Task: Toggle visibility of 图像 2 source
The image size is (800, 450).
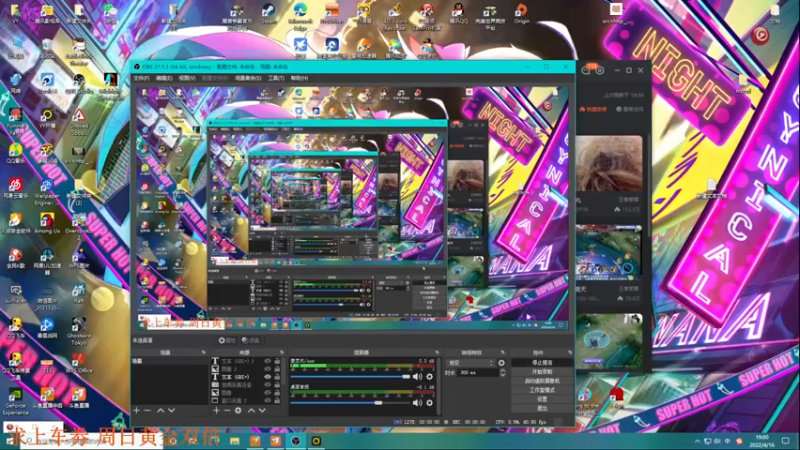Action: 267,369
